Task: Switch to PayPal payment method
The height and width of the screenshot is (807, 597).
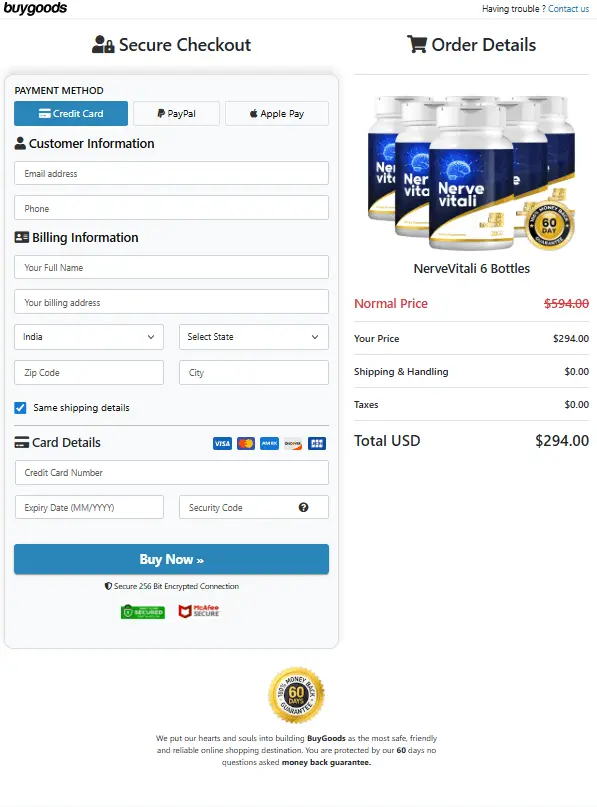Action: [177, 113]
